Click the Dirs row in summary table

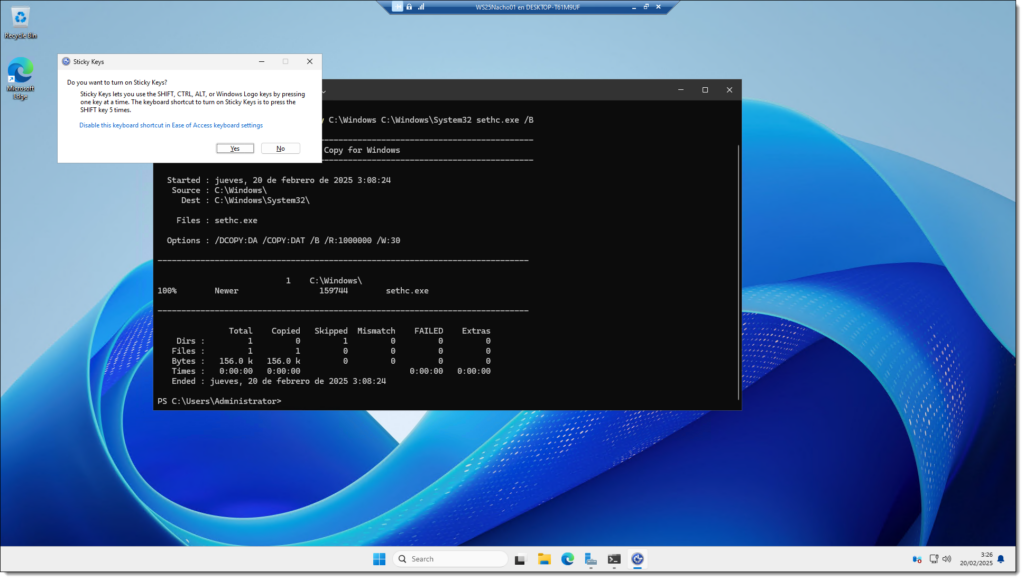tap(333, 341)
